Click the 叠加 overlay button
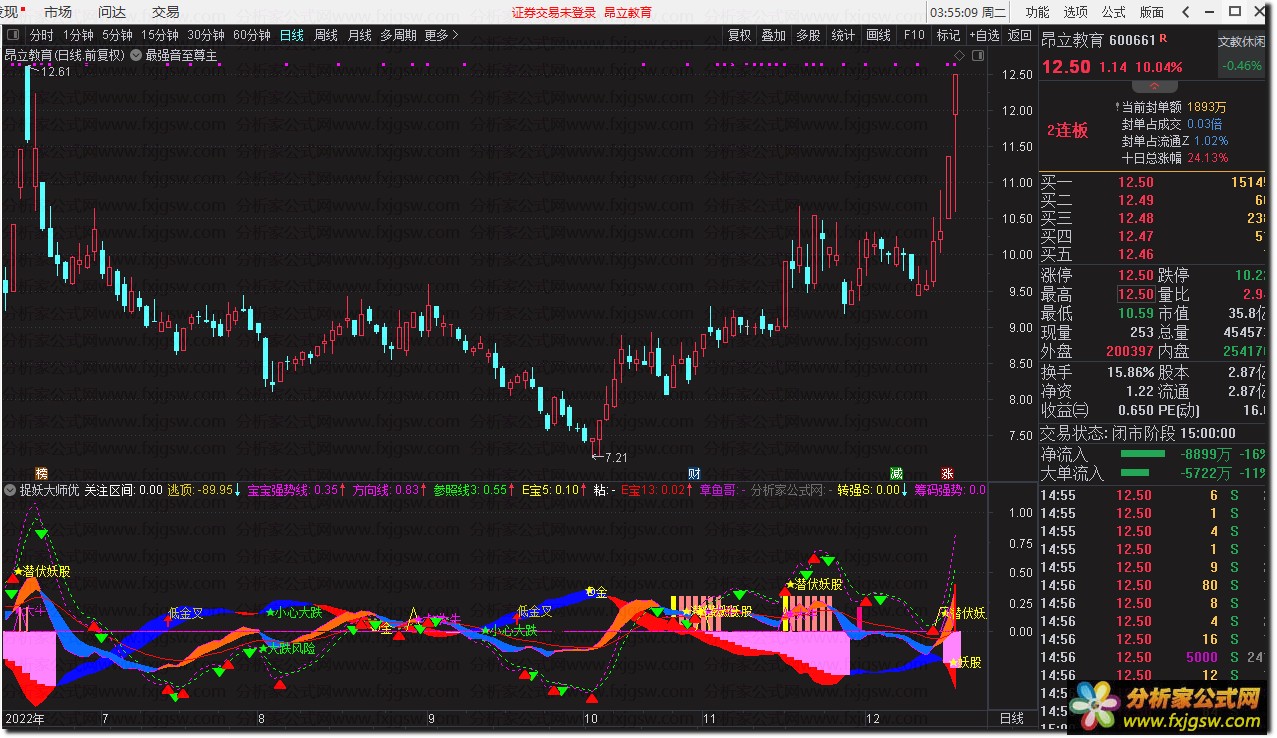 coord(774,35)
